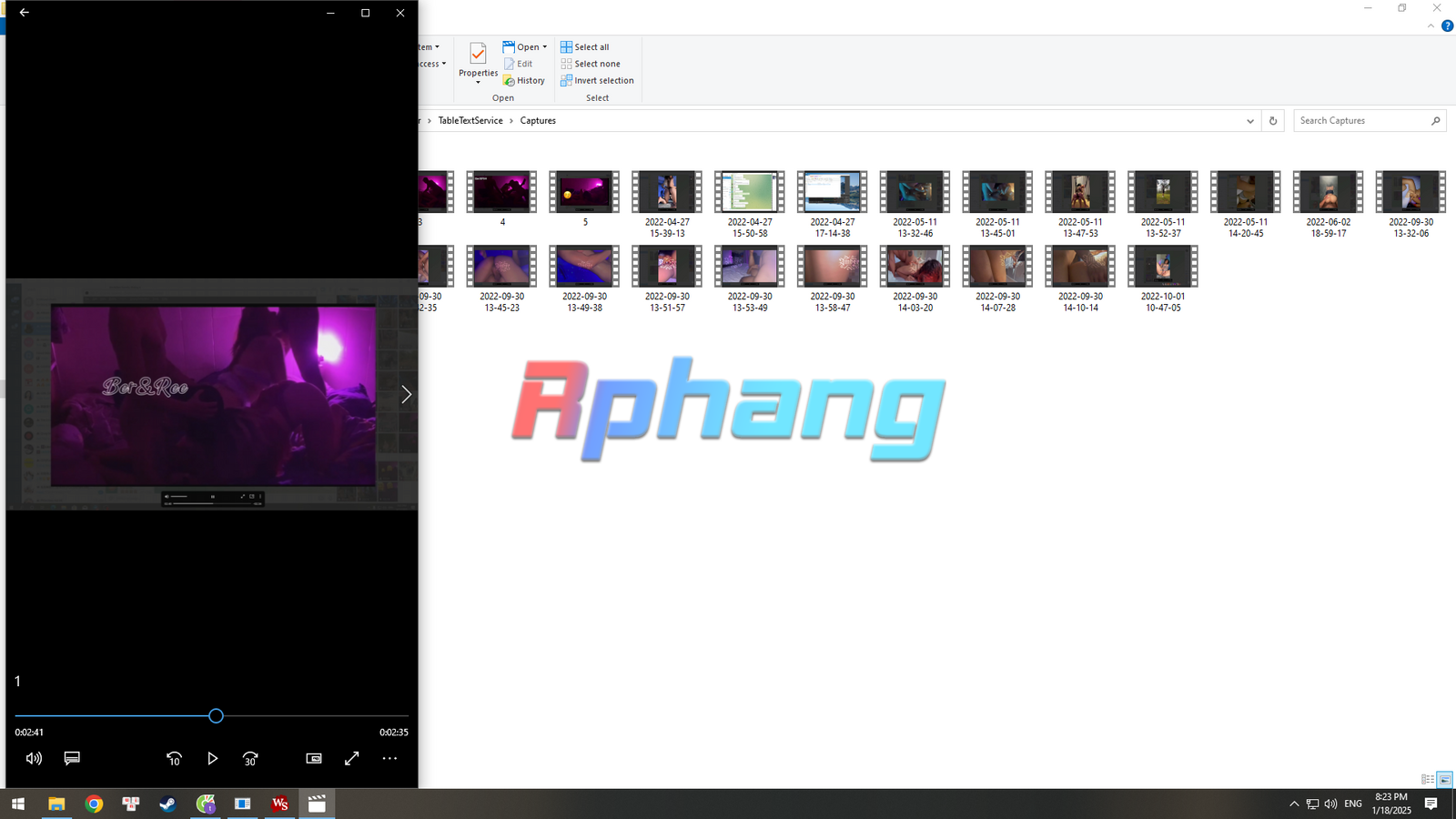Image resolution: width=1456 pixels, height=819 pixels.
Task: Select the video 2022-09-30 13-32-06
Action: (x=1411, y=204)
